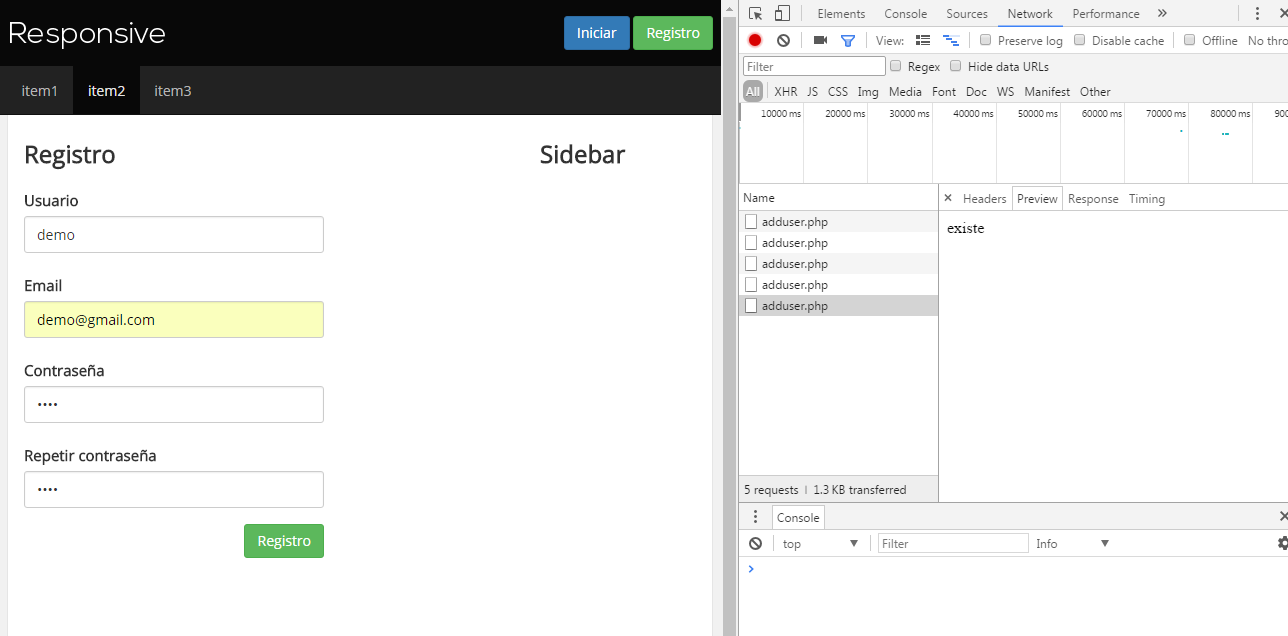Switch to large request rows view
Image resolution: width=1288 pixels, height=636 pixels.
pos(923,40)
